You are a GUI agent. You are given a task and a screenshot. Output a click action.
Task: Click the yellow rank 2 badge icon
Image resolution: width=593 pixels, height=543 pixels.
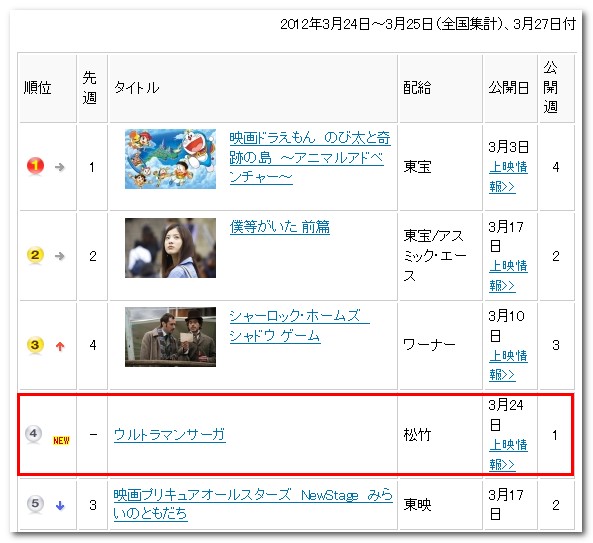[x=35, y=255]
